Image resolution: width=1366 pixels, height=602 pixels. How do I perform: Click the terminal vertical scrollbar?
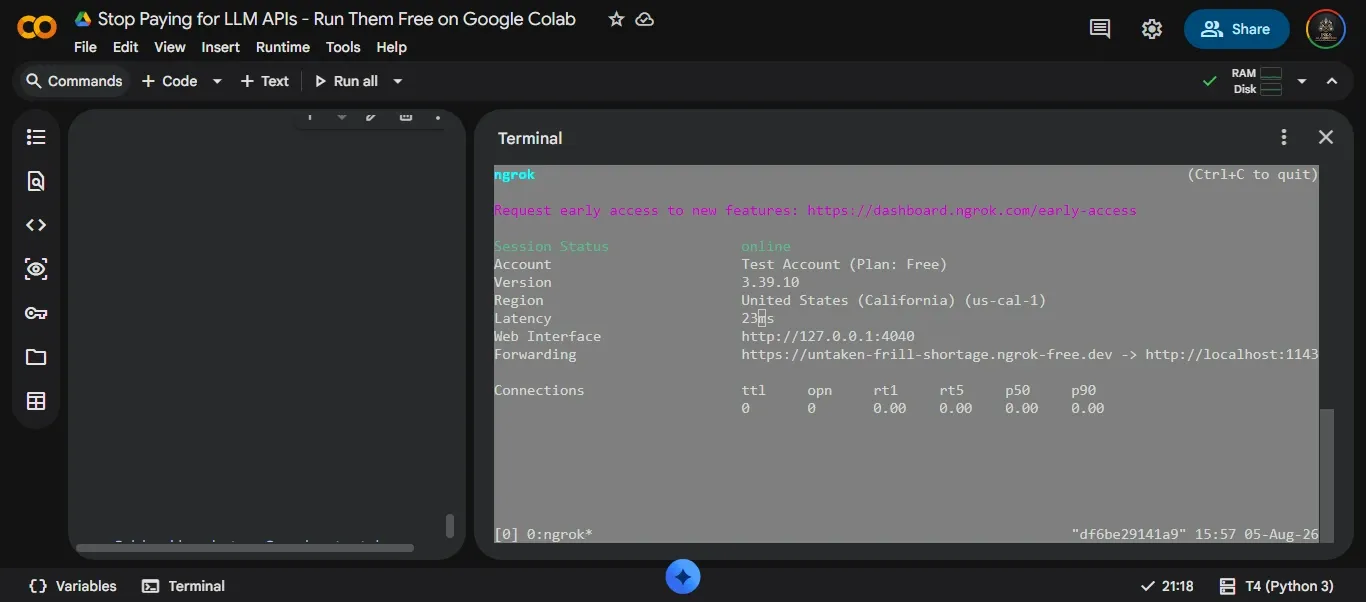1327,475
